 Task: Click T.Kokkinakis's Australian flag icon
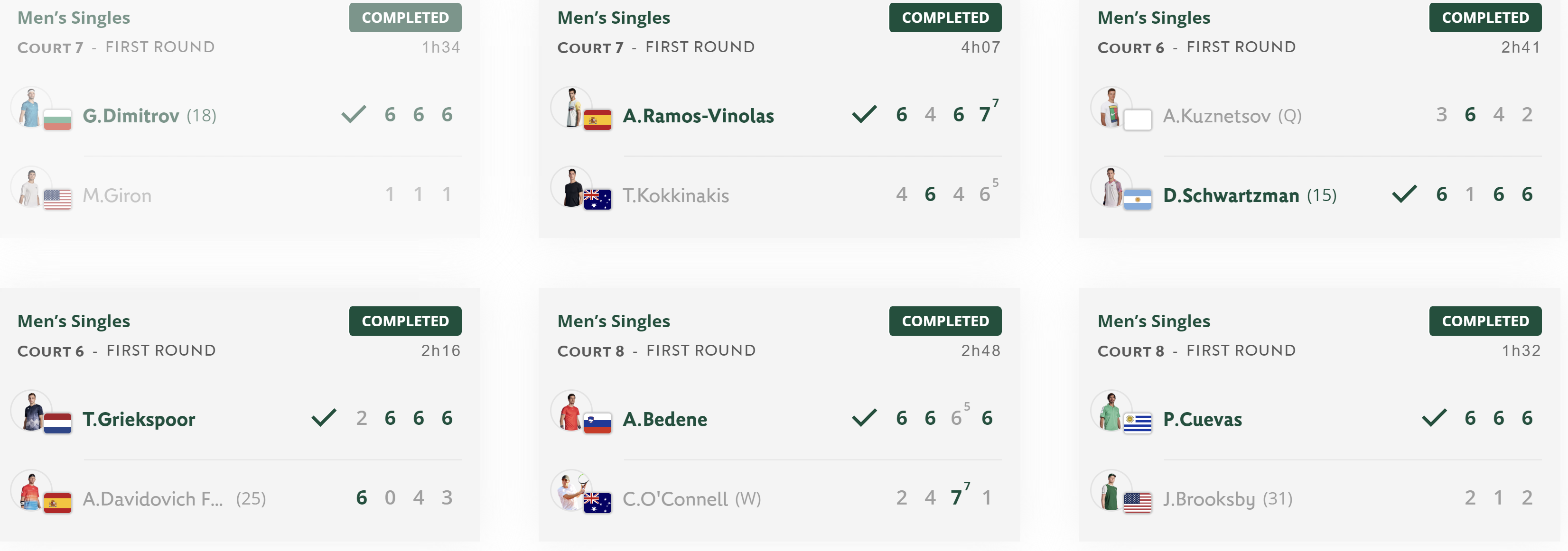pos(598,199)
